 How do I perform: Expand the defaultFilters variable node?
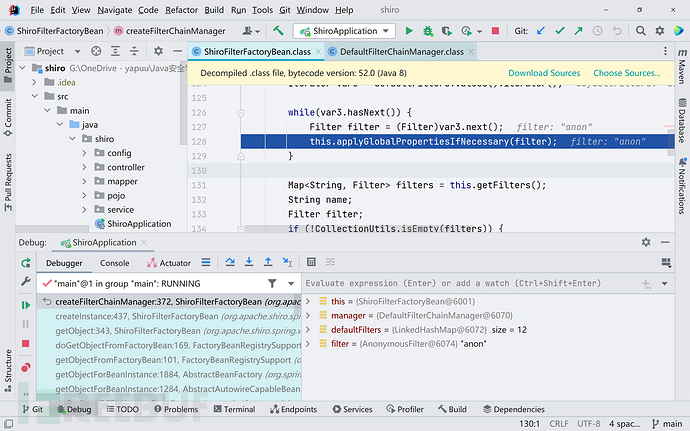(308, 330)
